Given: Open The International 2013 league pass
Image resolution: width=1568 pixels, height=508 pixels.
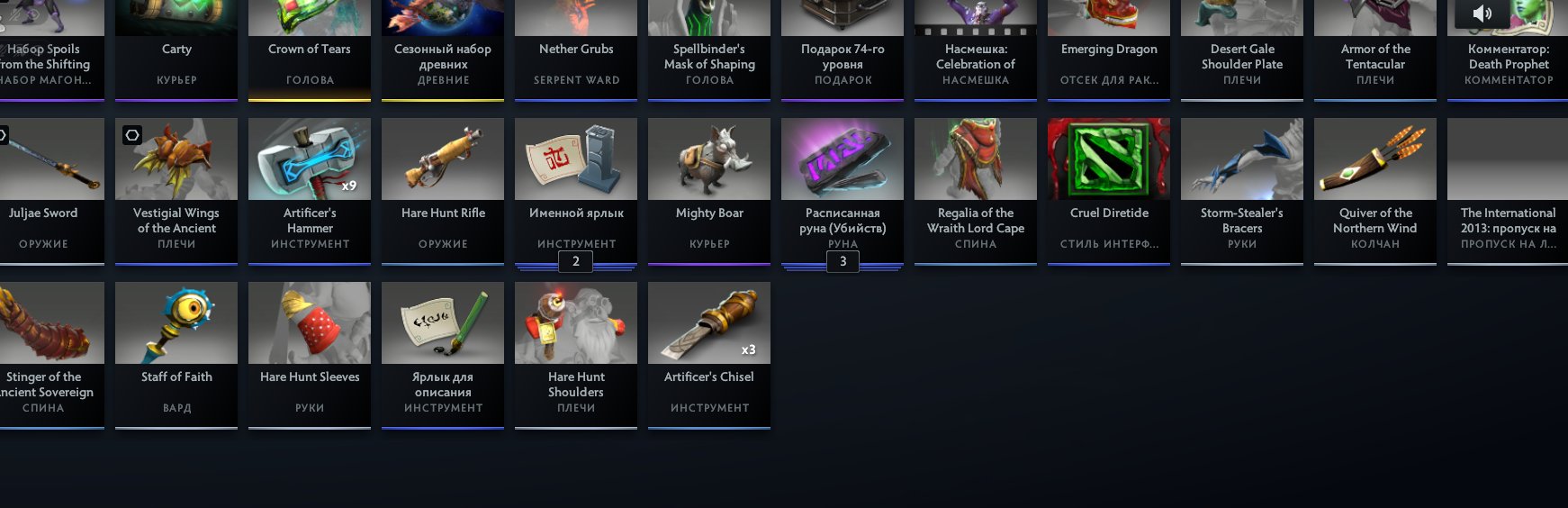Looking at the screenshot, I should [x=1508, y=191].
